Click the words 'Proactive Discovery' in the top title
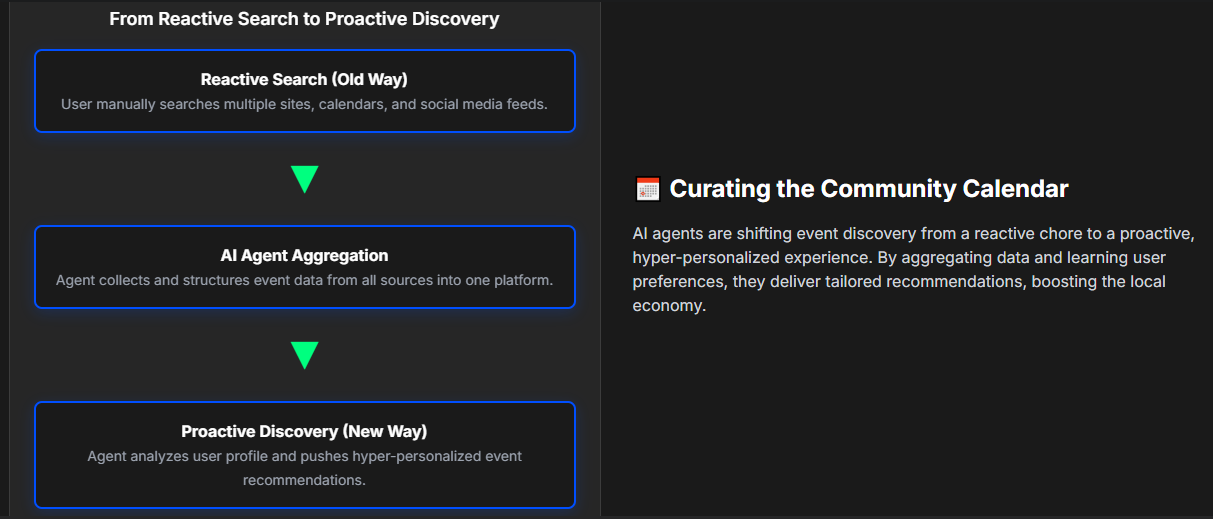This screenshot has height=519, width=1213. click(x=412, y=19)
